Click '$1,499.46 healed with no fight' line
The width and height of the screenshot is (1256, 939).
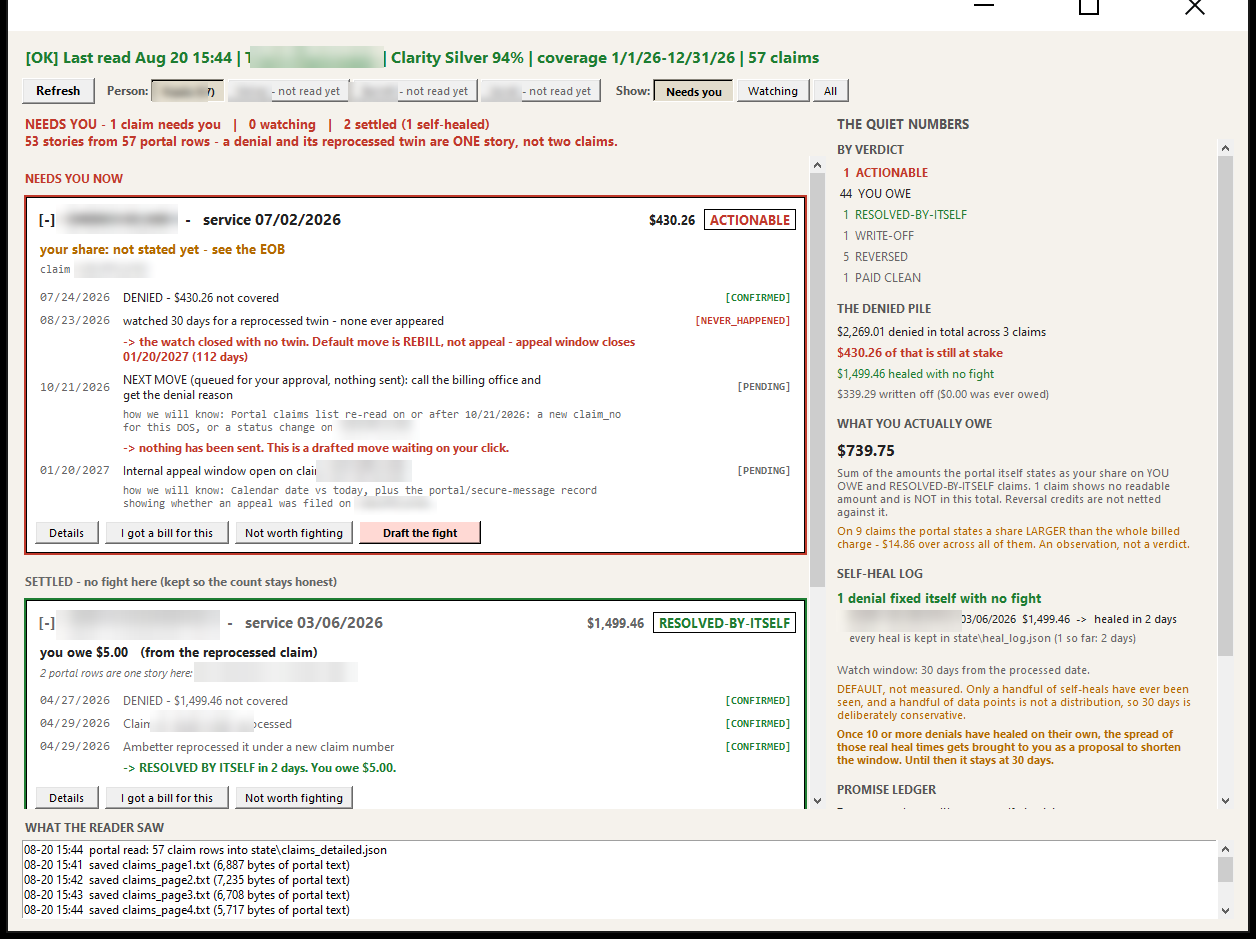click(916, 374)
